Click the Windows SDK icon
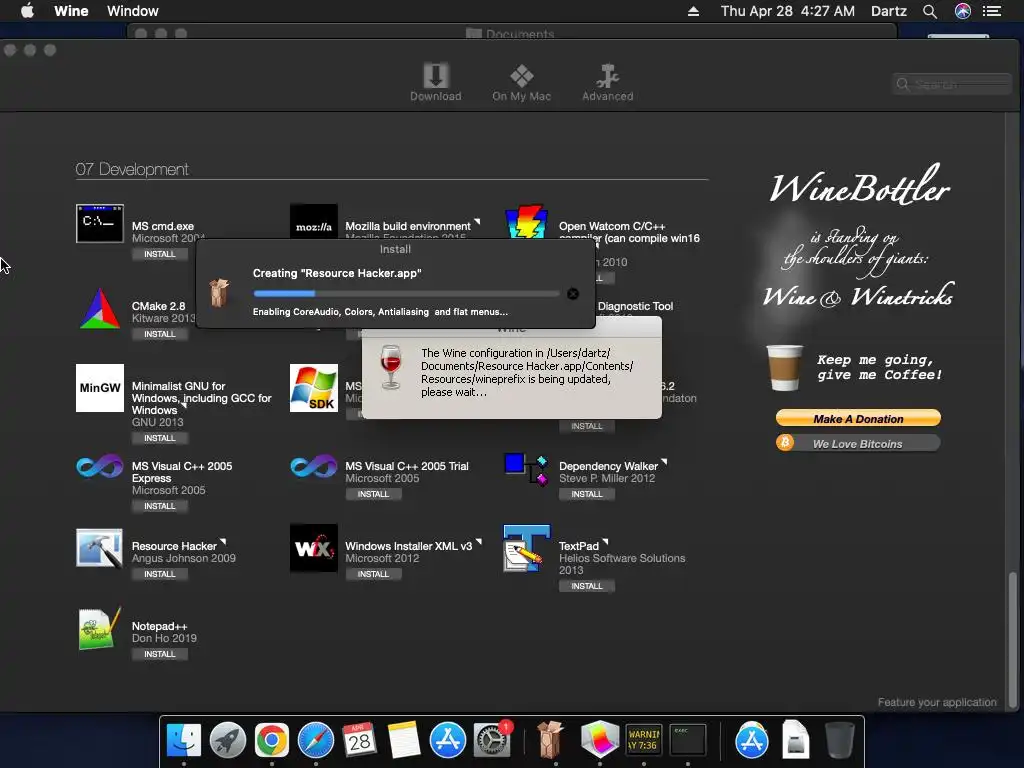 [313, 388]
